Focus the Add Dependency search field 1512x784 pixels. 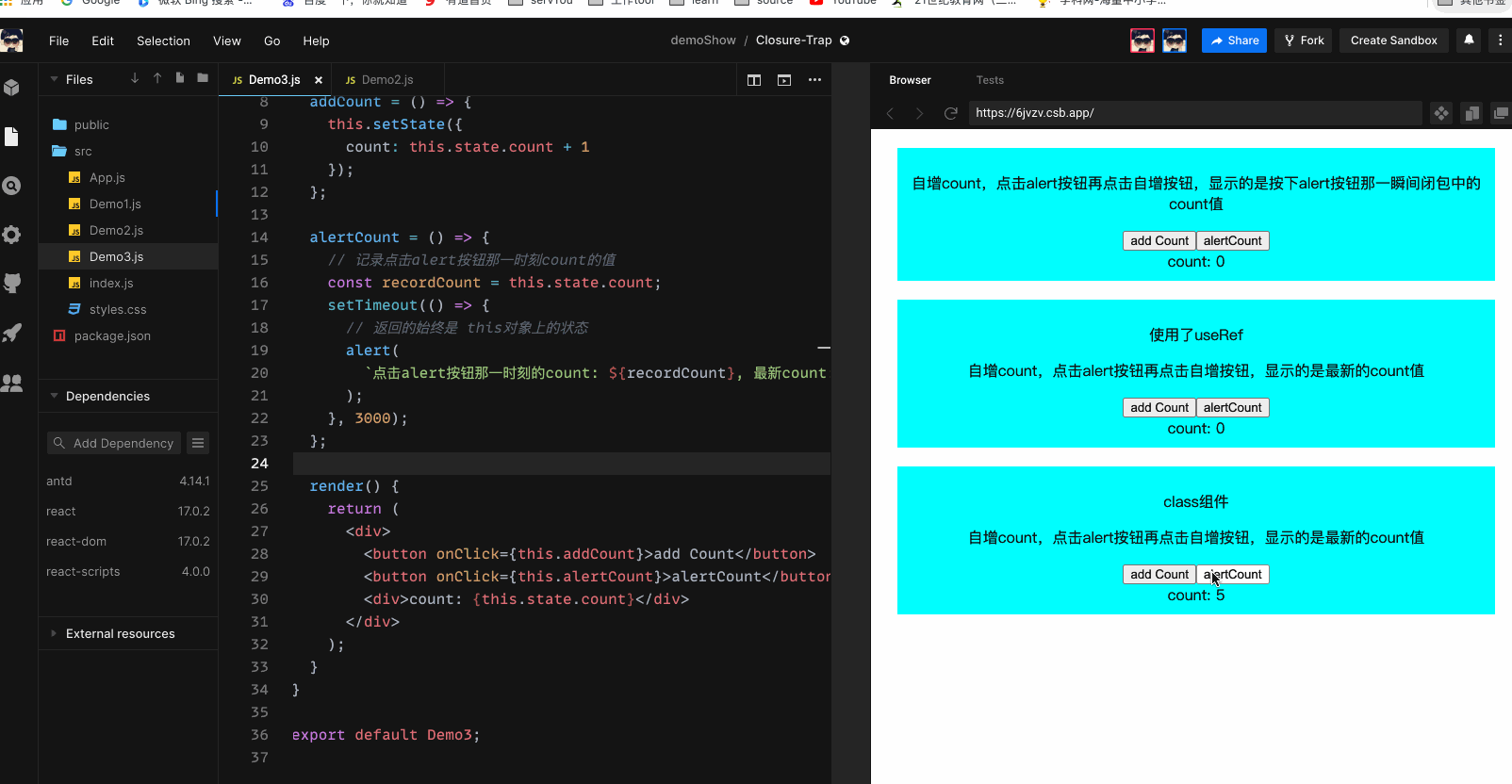click(114, 443)
